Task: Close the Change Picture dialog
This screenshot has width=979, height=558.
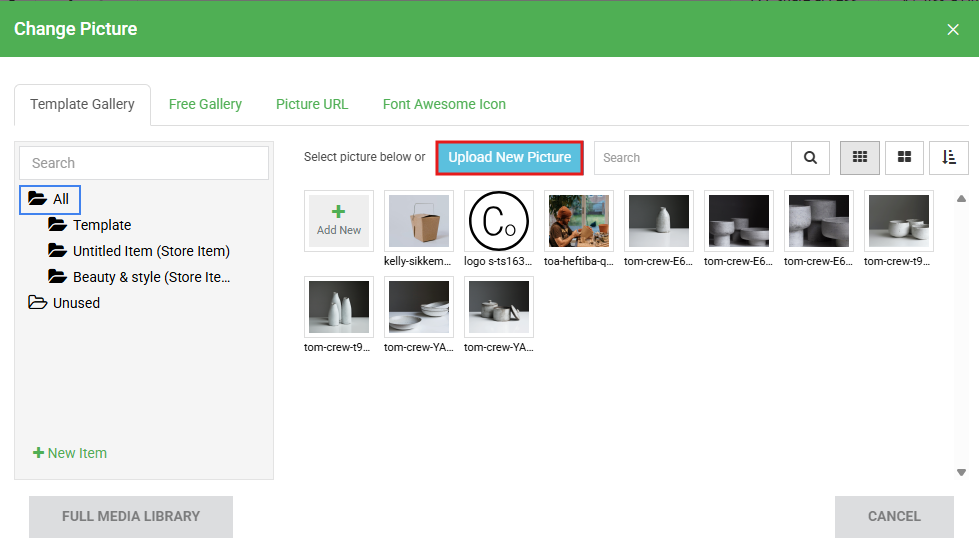Action: tap(952, 29)
